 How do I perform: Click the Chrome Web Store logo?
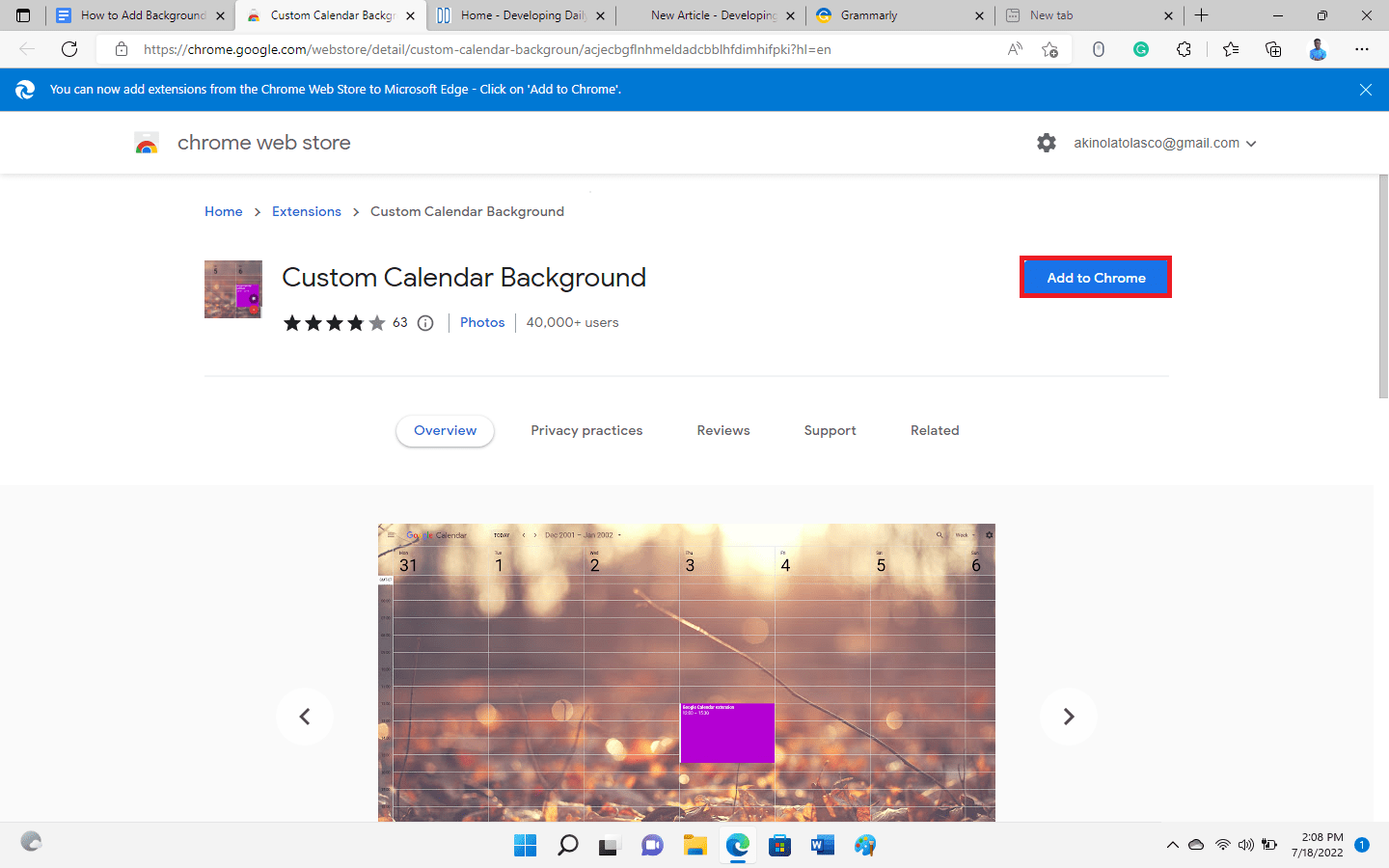pos(147,144)
